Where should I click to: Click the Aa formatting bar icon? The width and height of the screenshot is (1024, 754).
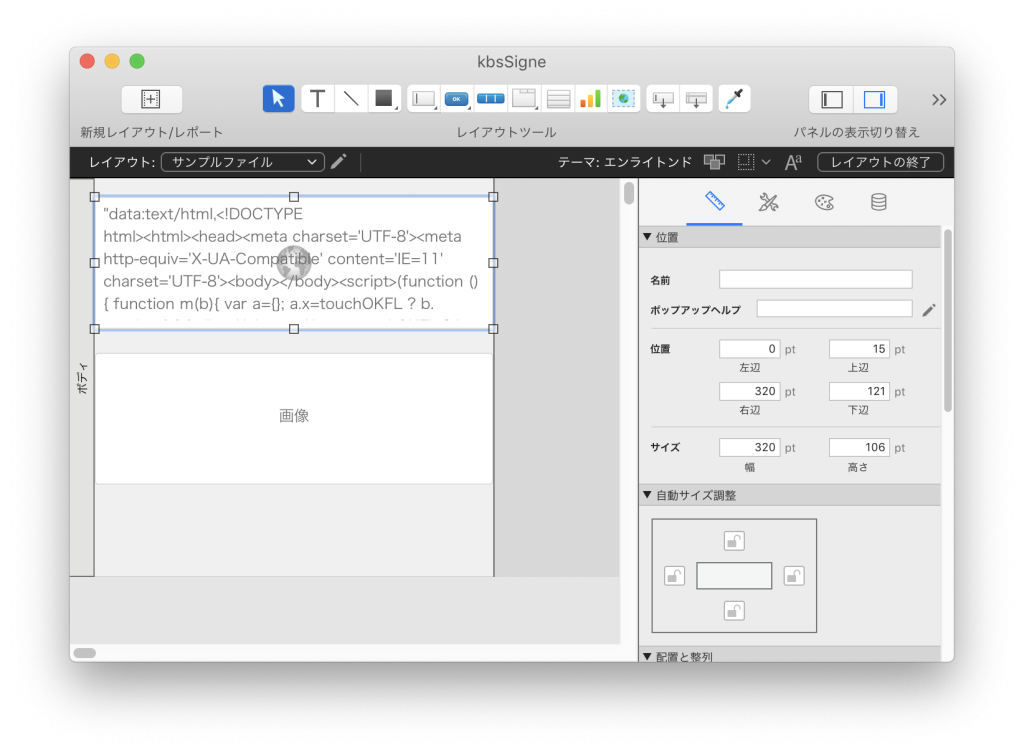[x=793, y=162]
